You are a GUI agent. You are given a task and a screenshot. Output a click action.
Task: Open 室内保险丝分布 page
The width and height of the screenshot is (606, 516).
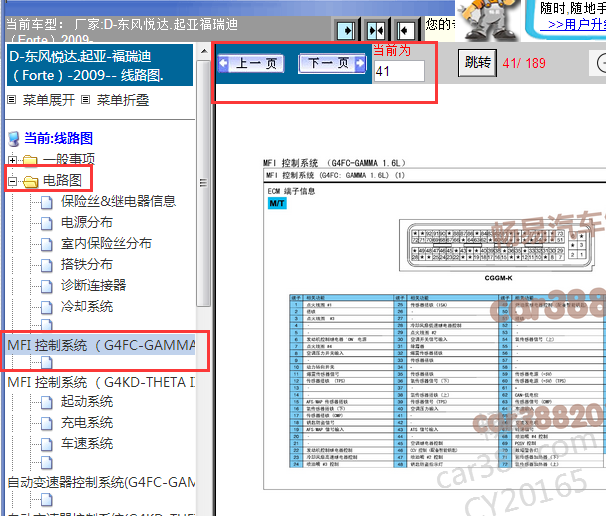click(x=106, y=243)
